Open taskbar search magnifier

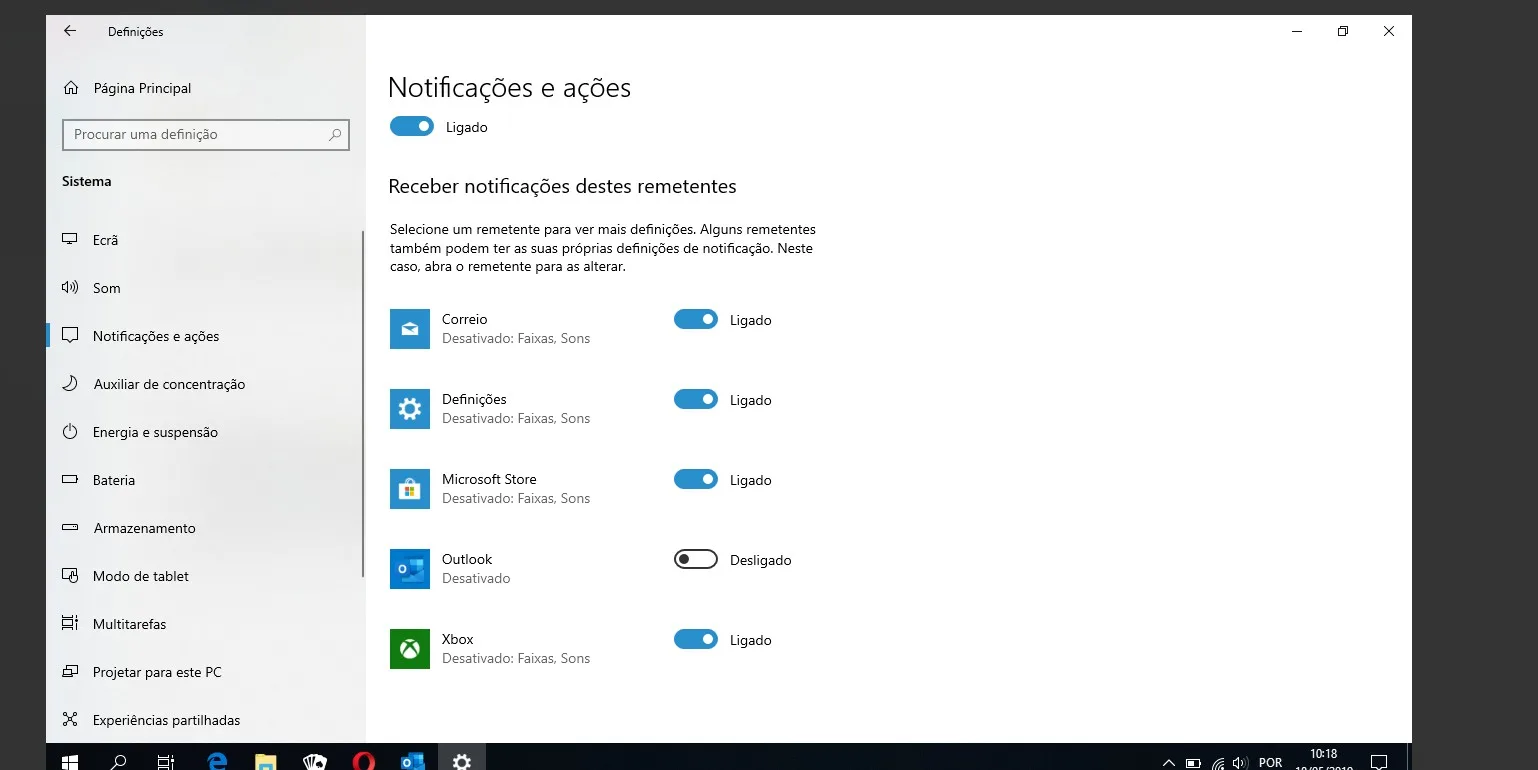pos(118,762)
